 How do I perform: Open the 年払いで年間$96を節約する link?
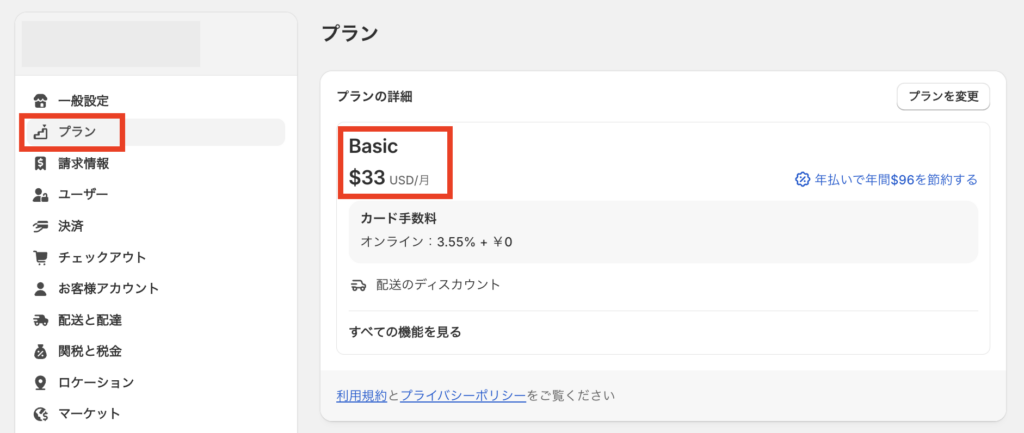pyautogui.click(x=895, y=180)
